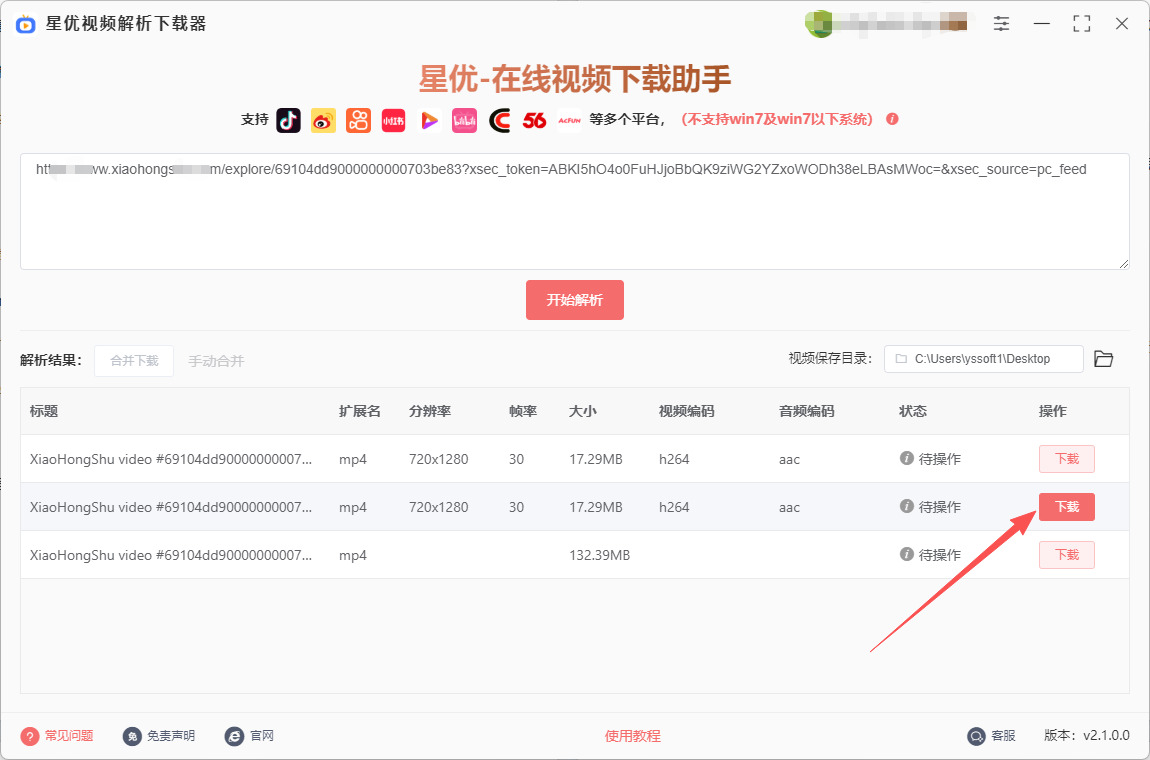Click the 标题 column header

(x=44, y=412)
